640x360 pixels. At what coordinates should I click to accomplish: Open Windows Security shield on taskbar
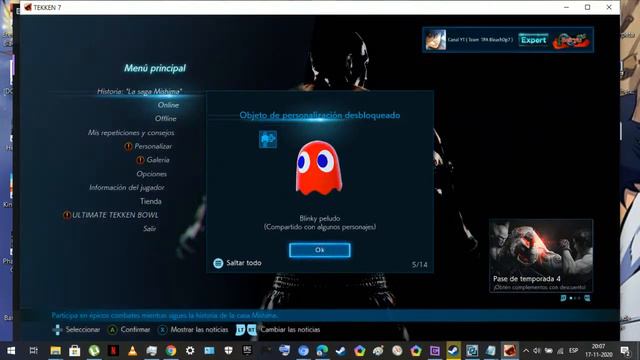pos(229,351)
